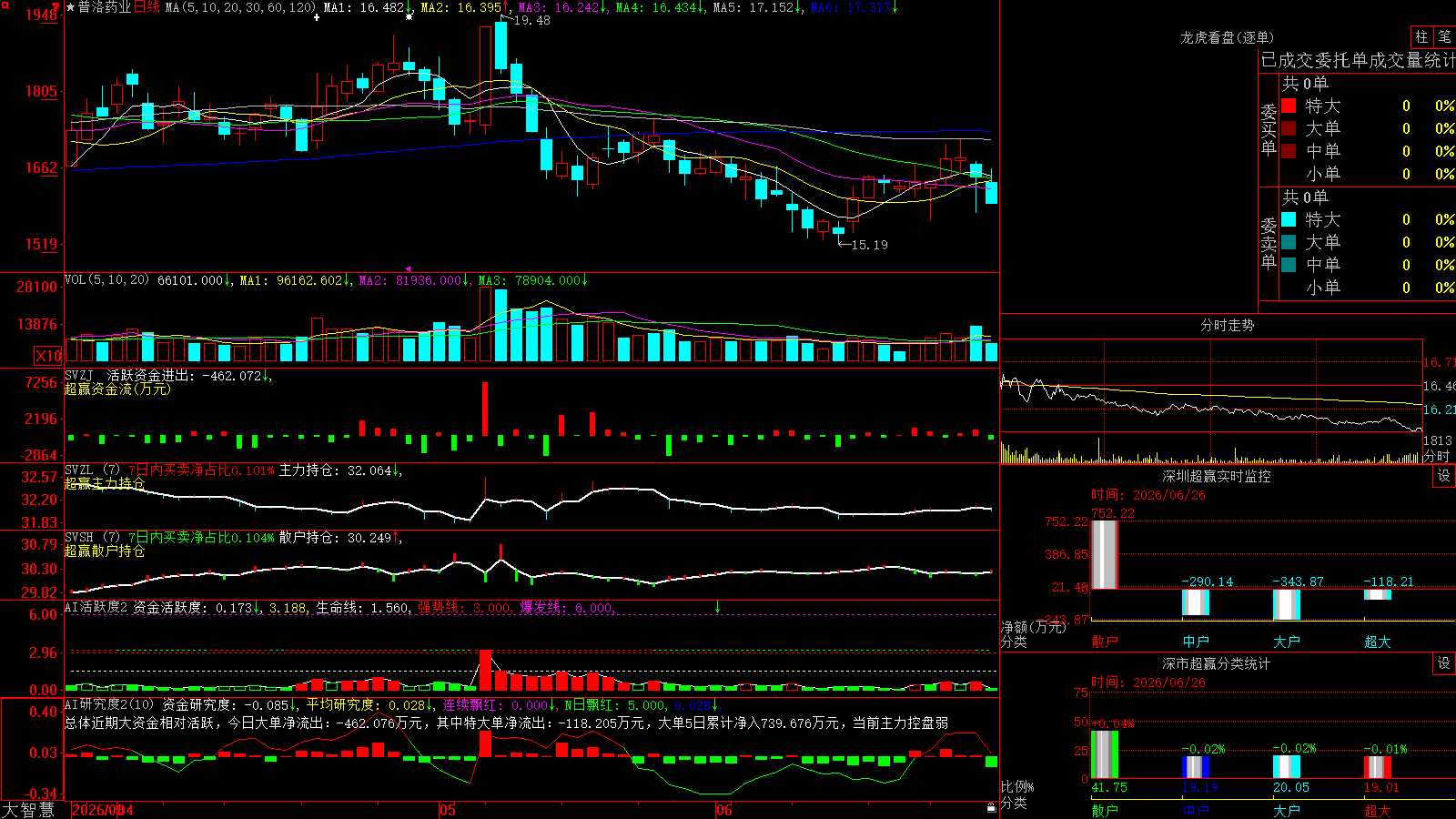
Task: Click the 752.22 散户 bar in 深圳超赢实时监控
Action: tap(1105, 554)
